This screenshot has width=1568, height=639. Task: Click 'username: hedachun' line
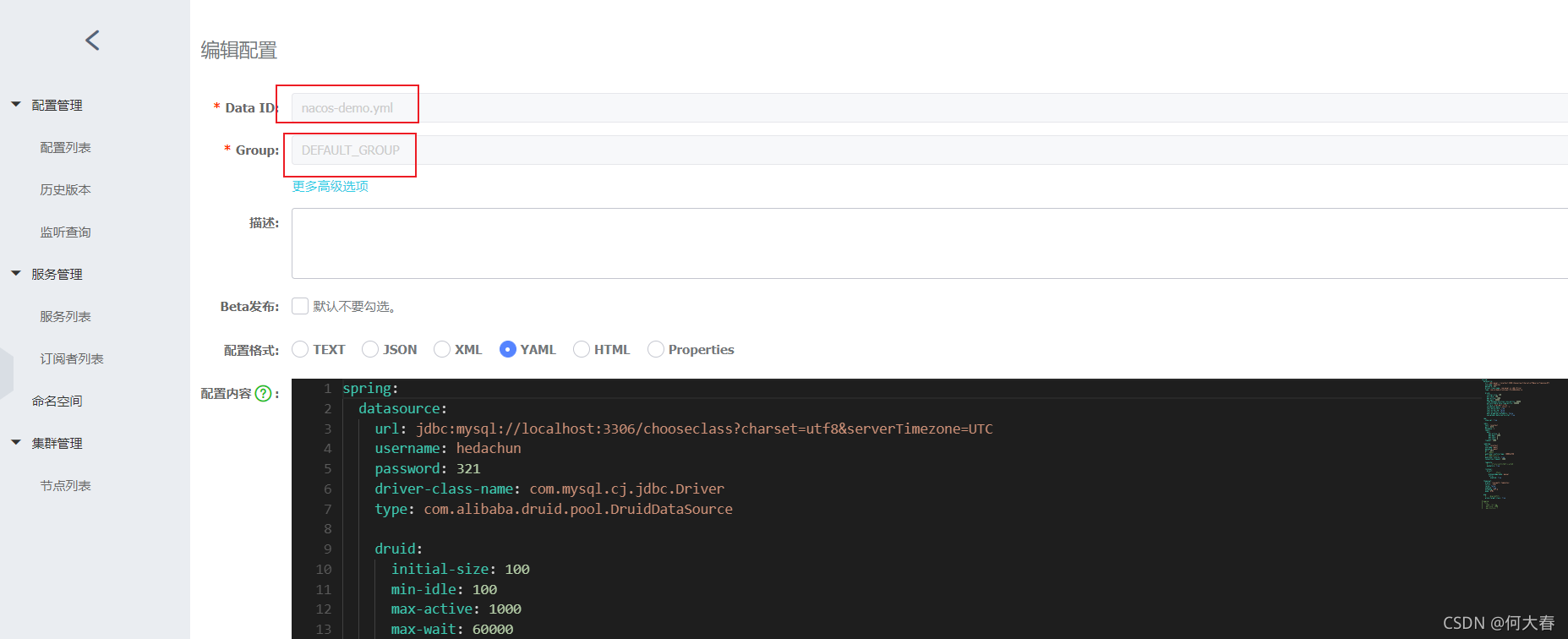coord(448,448)
